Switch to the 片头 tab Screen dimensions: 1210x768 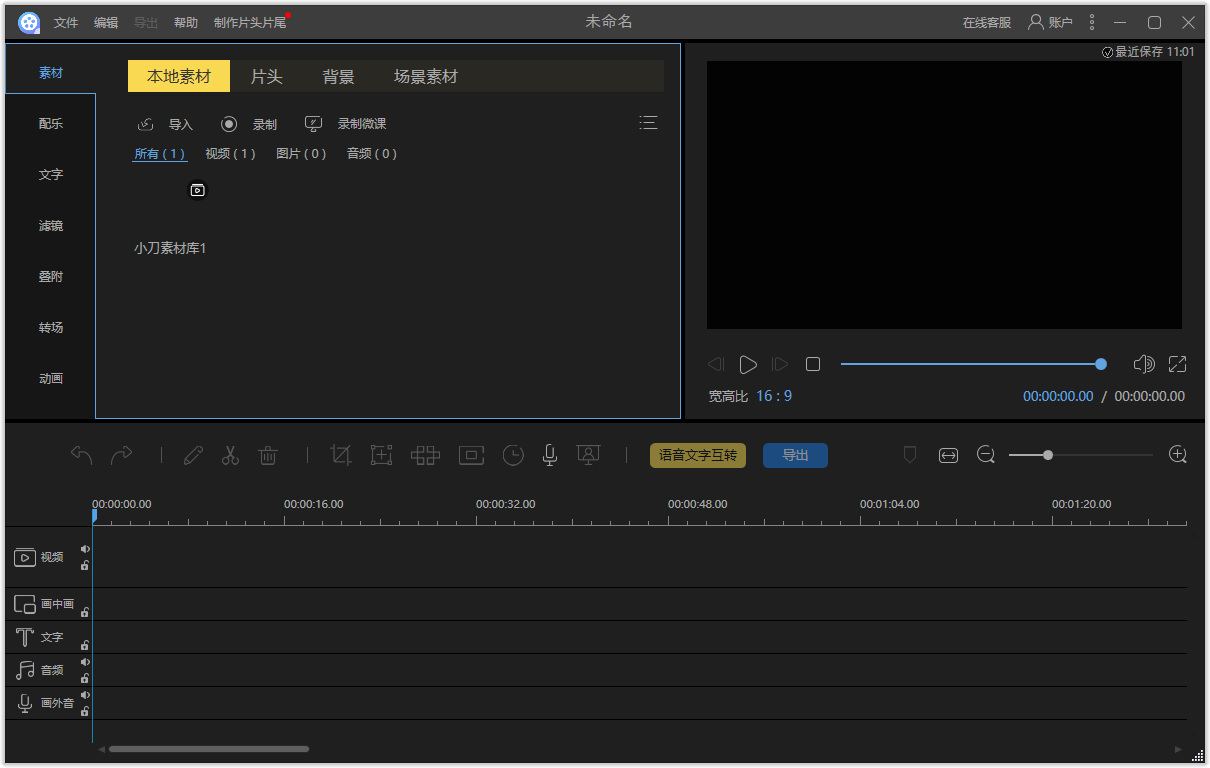point(266,77)
